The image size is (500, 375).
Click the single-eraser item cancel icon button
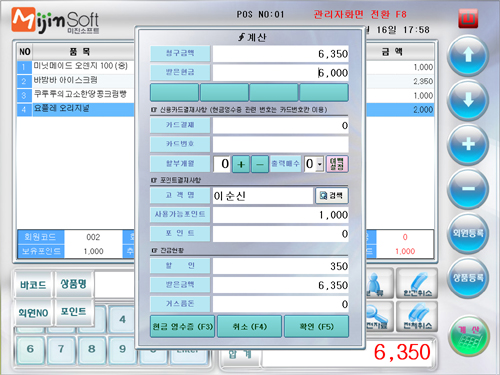point(417,284)
